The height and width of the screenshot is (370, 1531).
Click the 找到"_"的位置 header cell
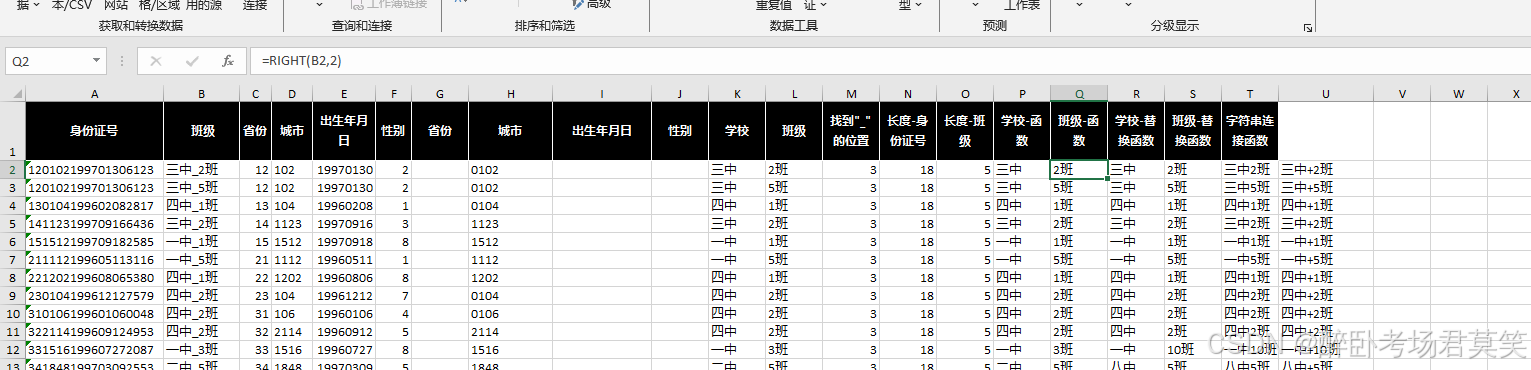[x=851, y=131]
